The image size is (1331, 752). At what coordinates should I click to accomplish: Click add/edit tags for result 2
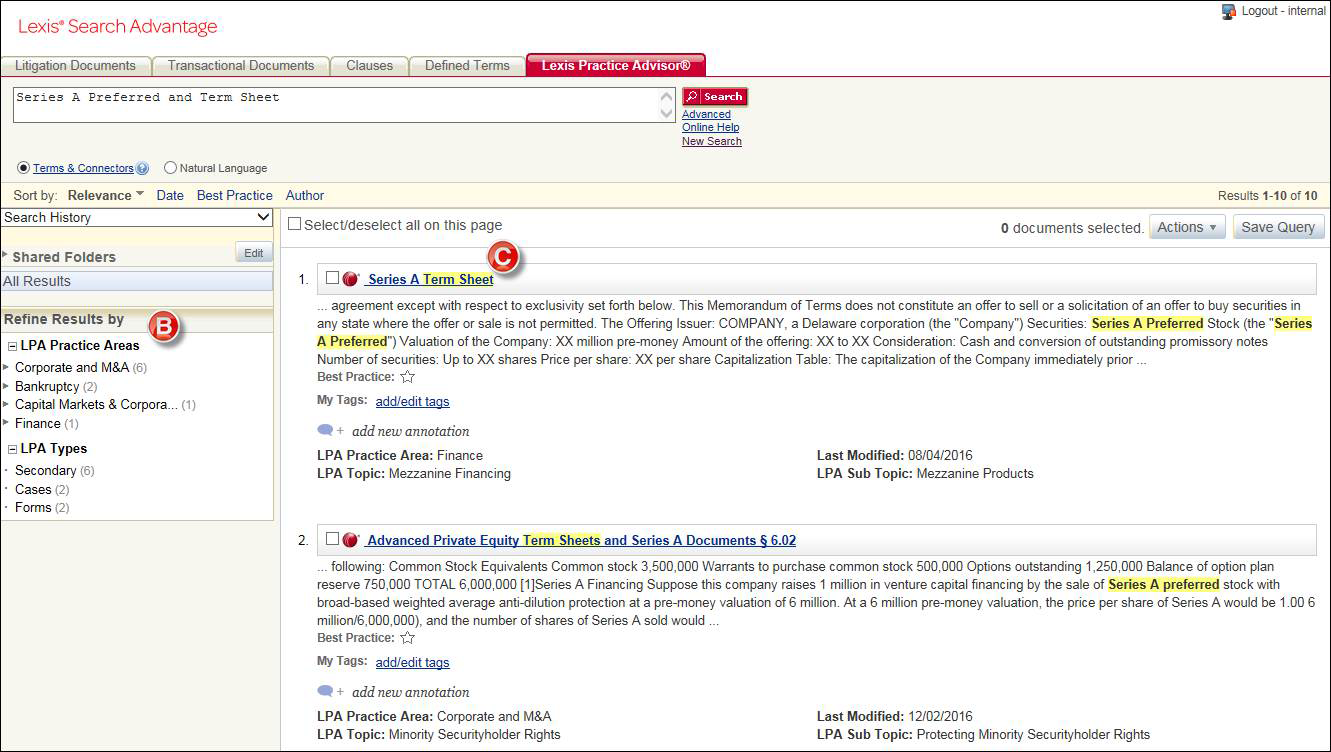click(x=412, y=662)
